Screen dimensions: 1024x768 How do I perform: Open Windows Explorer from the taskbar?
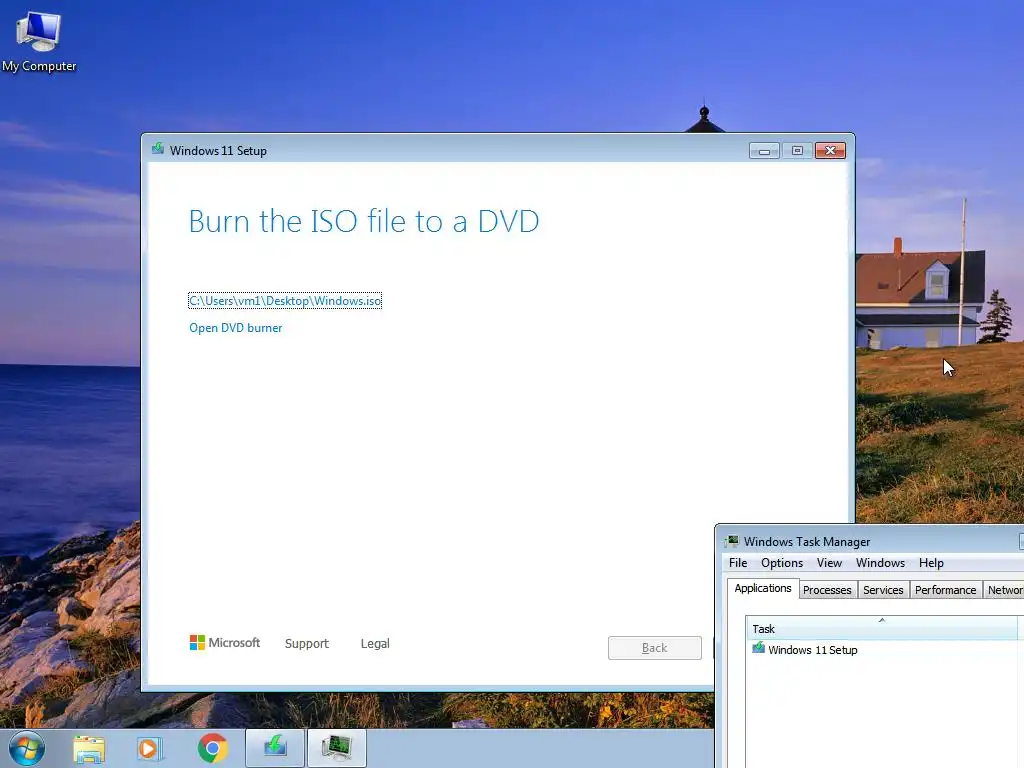89,748
